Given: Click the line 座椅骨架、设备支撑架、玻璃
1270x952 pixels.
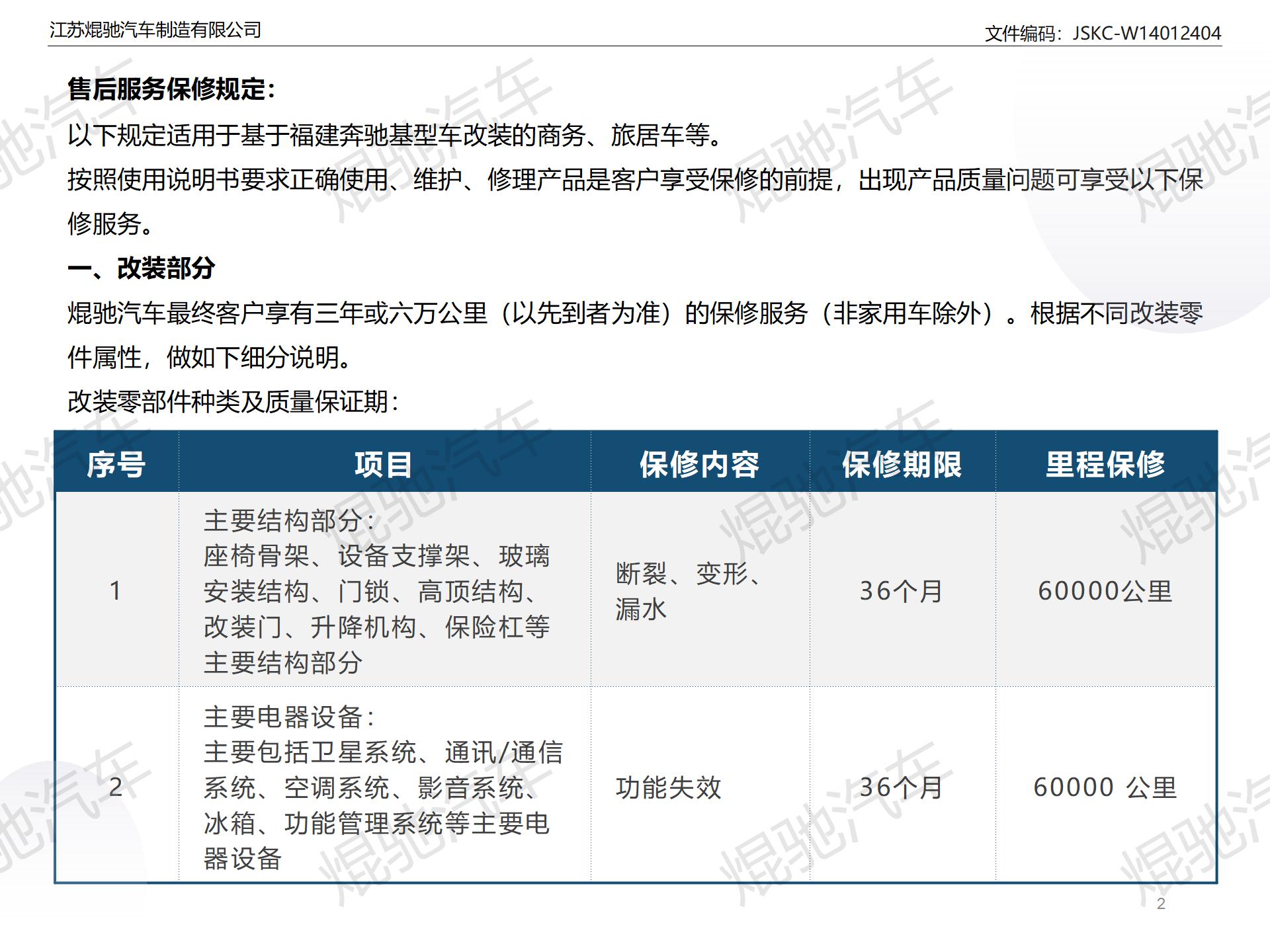Looking at the screenshot, I should 377,556.
